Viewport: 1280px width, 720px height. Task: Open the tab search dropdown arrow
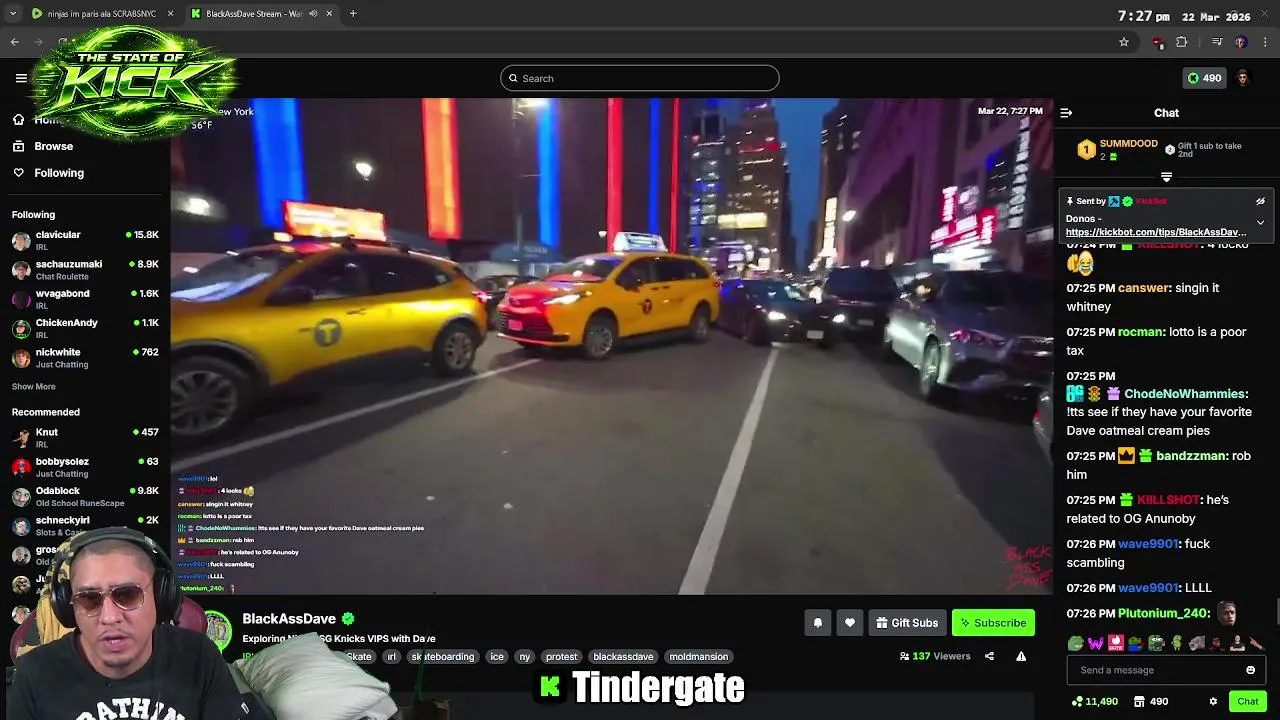pos(13,14)
